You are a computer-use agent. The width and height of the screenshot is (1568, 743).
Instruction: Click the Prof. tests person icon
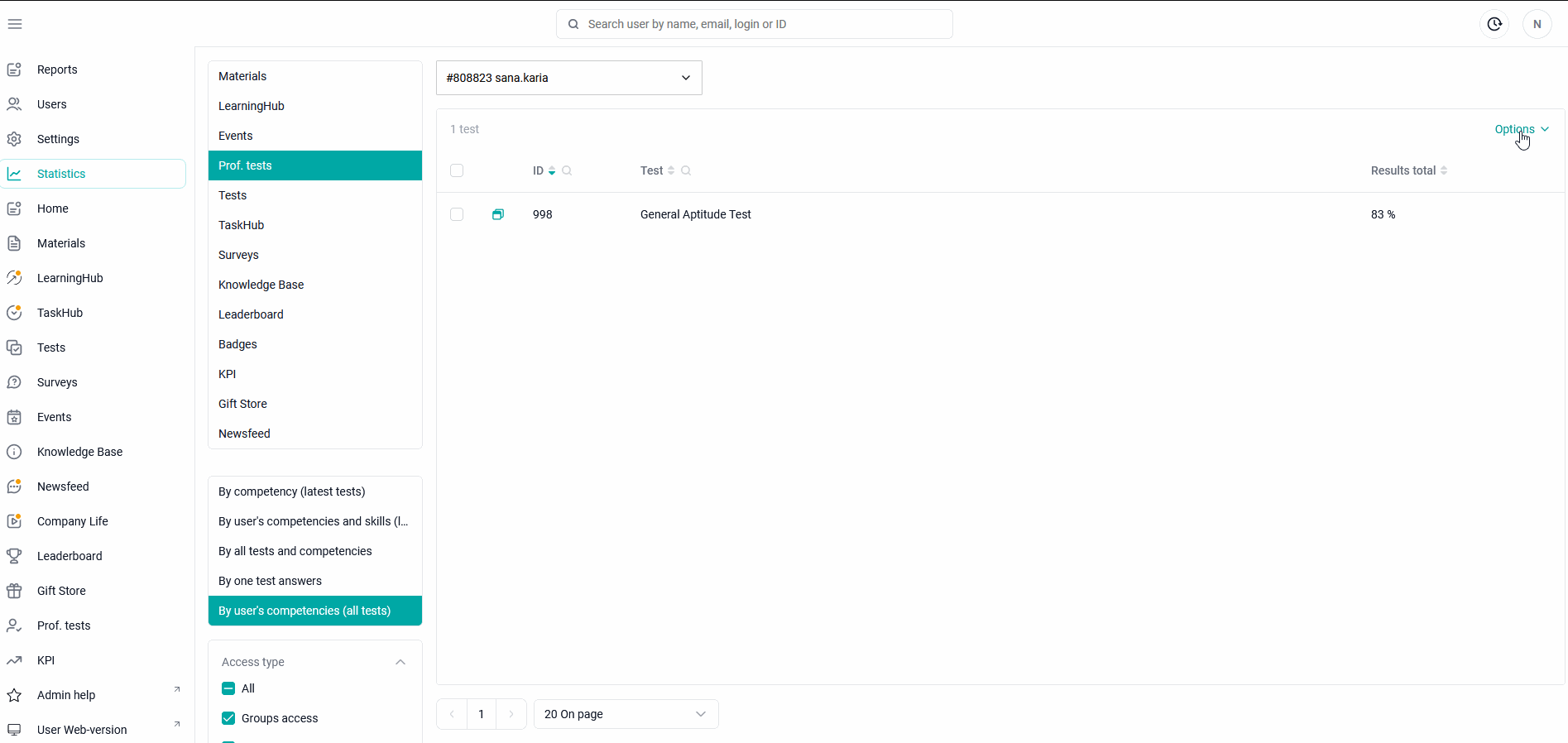coord(14,626)
